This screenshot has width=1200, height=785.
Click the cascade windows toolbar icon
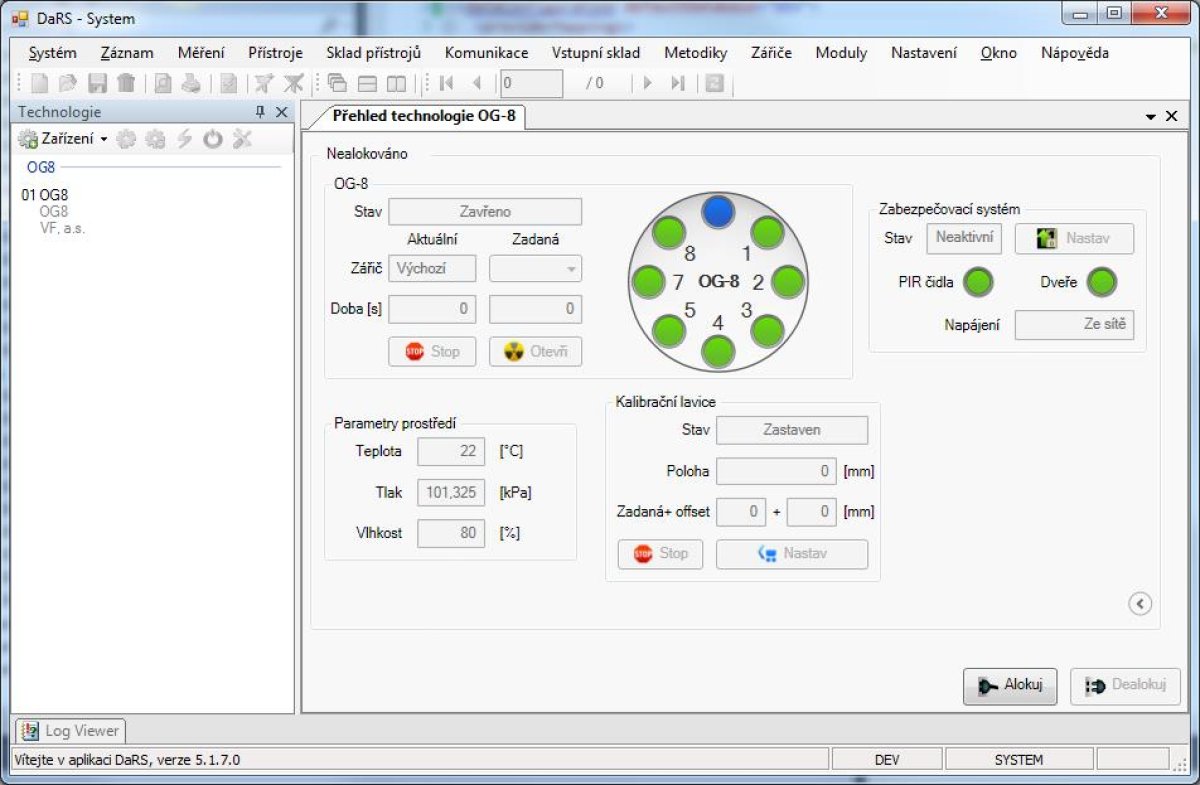(337, 84)
